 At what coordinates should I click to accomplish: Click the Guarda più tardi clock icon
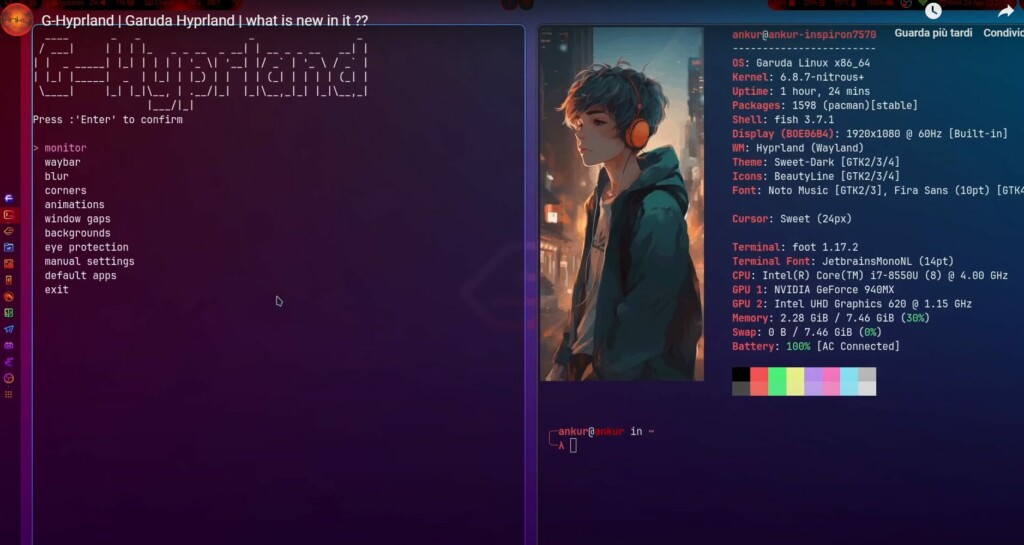coord(933,11)
